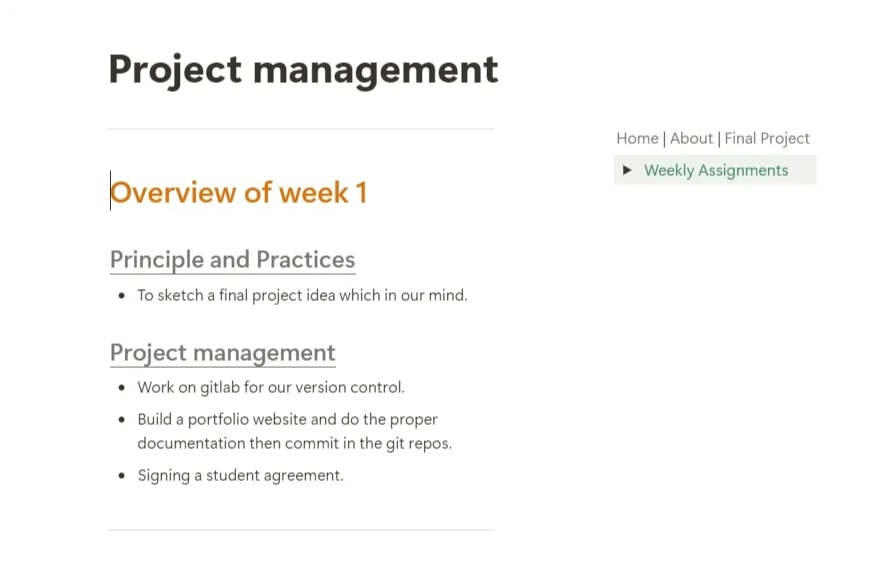The width and height of the screenshot is (892, 561).
Task: Go to the Final Project page
Action: pyautogui.click(x=767, y=138)
